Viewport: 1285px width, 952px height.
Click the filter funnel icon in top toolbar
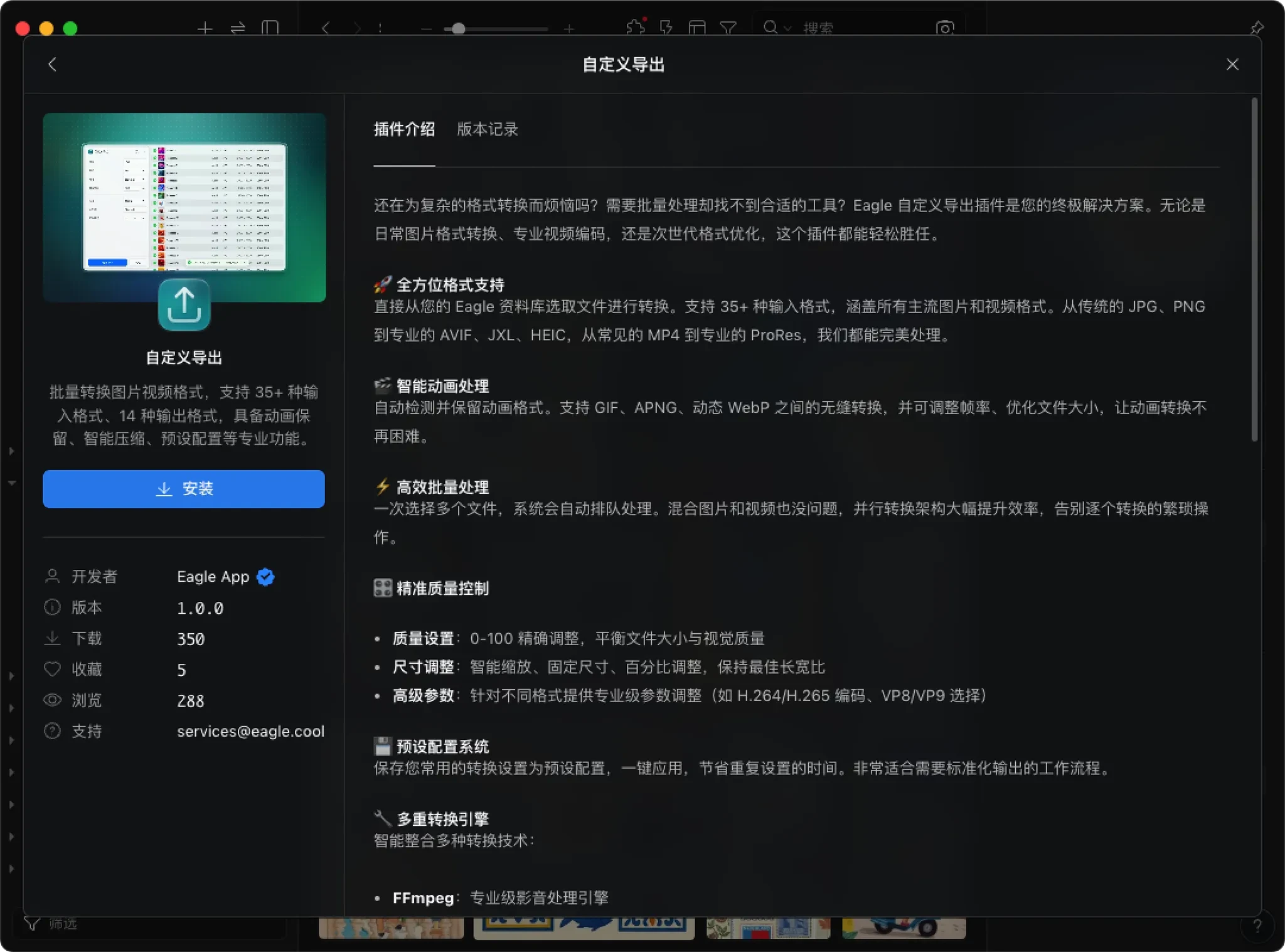(x=728, y=28)
